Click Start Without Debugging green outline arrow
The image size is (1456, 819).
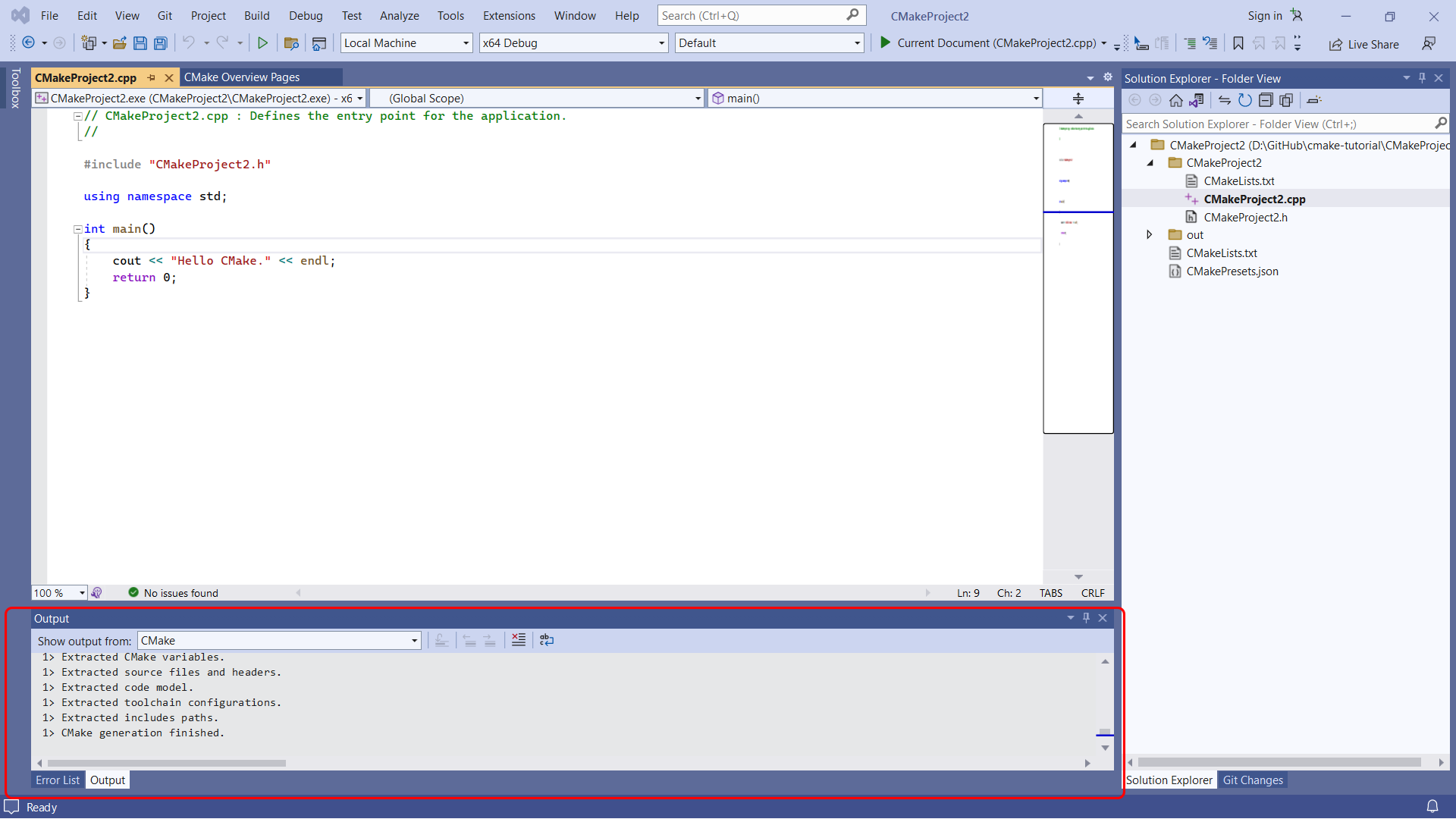pos(262,43)
